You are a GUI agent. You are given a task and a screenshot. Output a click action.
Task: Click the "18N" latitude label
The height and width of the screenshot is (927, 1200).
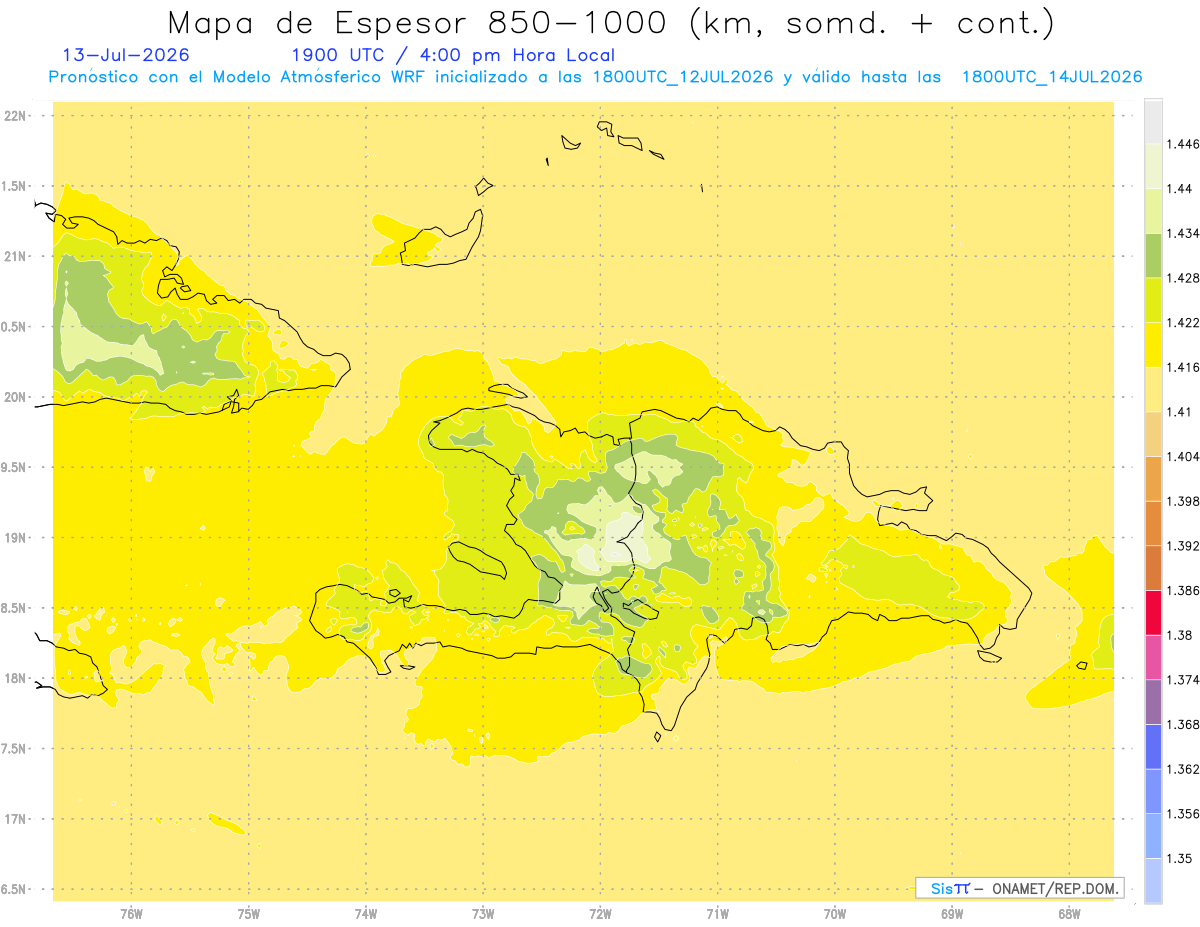click(x=16, y=678)
